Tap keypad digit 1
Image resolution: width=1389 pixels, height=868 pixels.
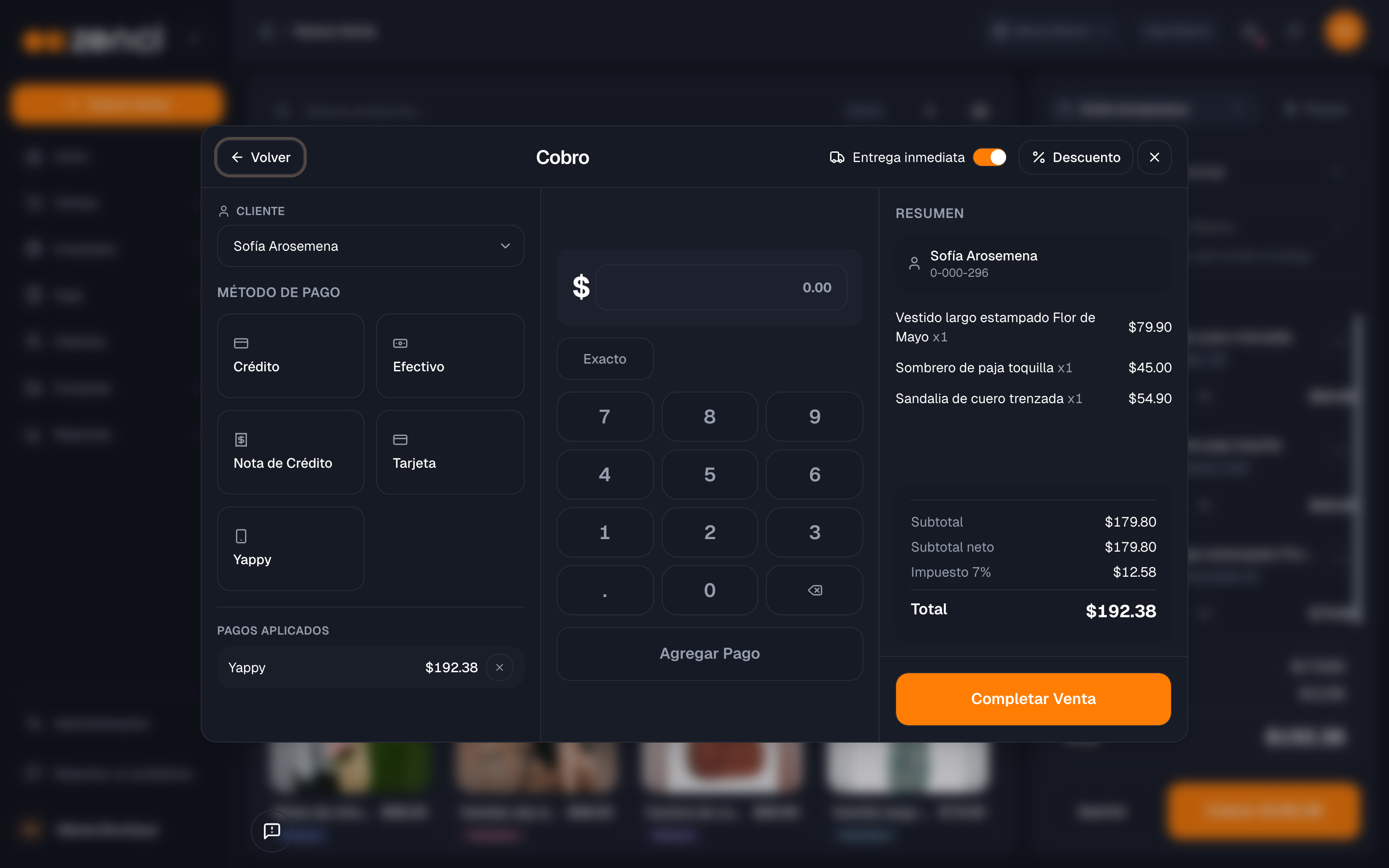tap(604, 533)
